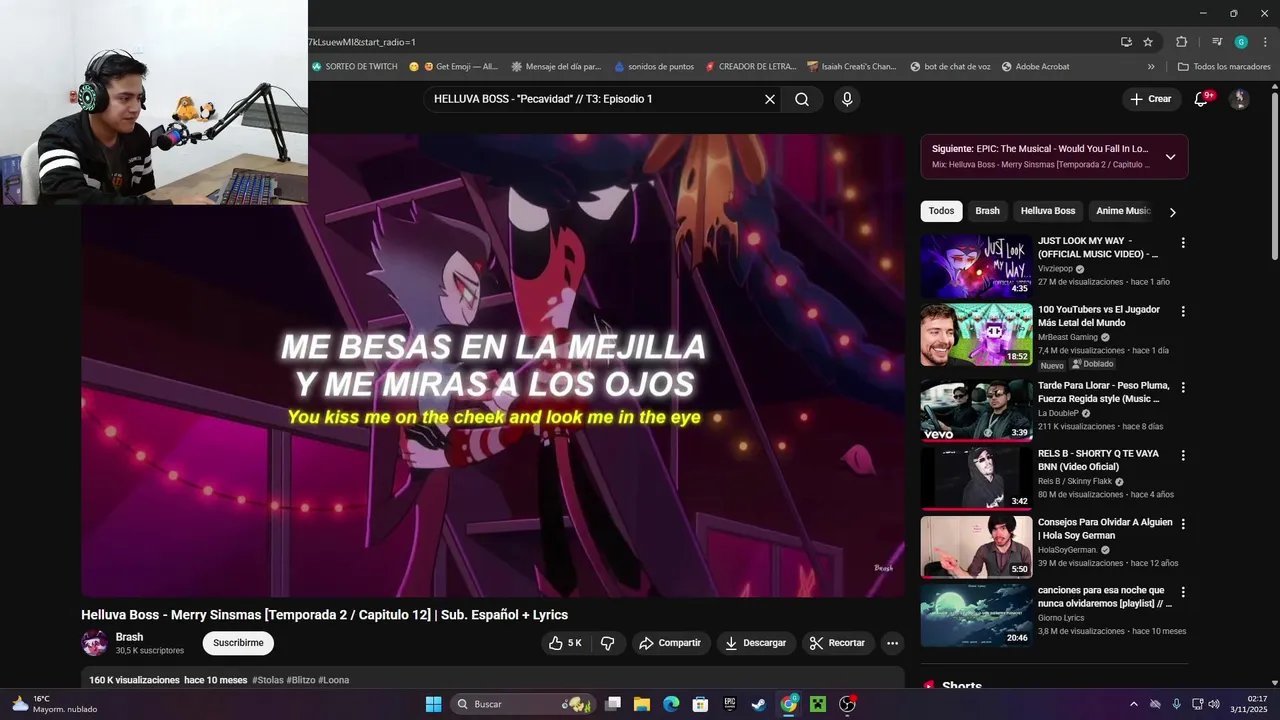Select the Helluva Boss filter chip
The image size is (1280, 720).
pyautogui.click(x=1048, y=211)
